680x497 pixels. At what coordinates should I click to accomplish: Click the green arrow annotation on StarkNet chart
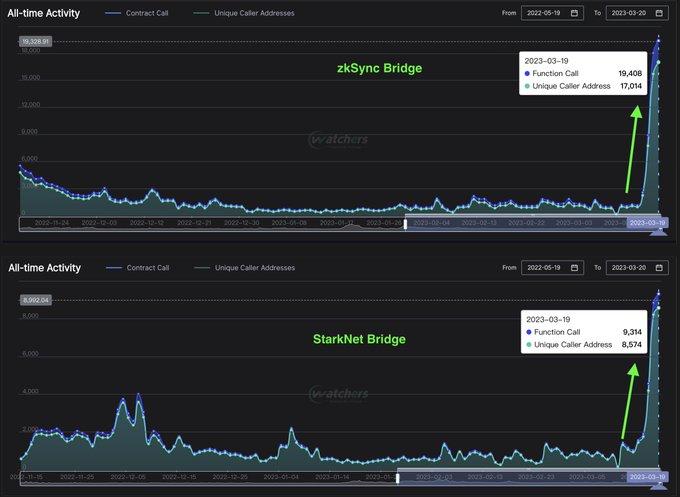click(628, 405)
